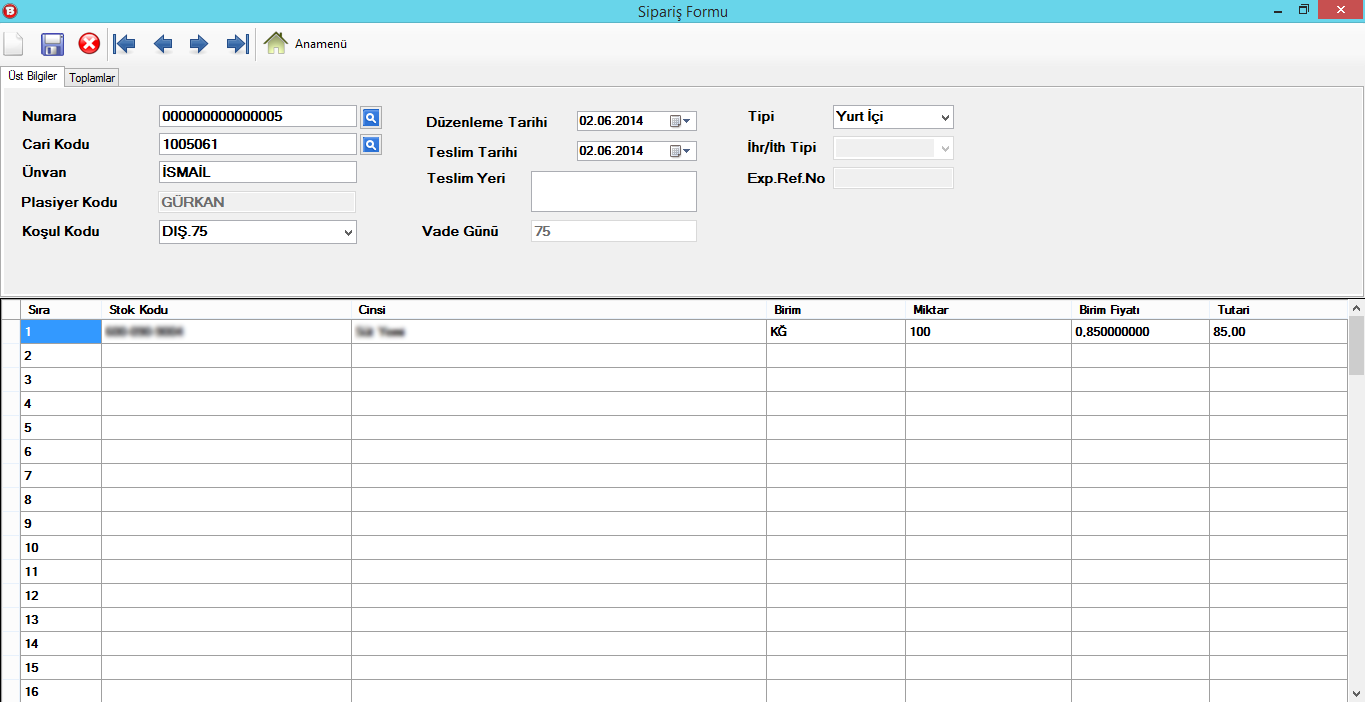This screenshot has height=702, width=1365.
Task: Expand the Koşul Kodu dropdown
Action: (x=348, y=233)
